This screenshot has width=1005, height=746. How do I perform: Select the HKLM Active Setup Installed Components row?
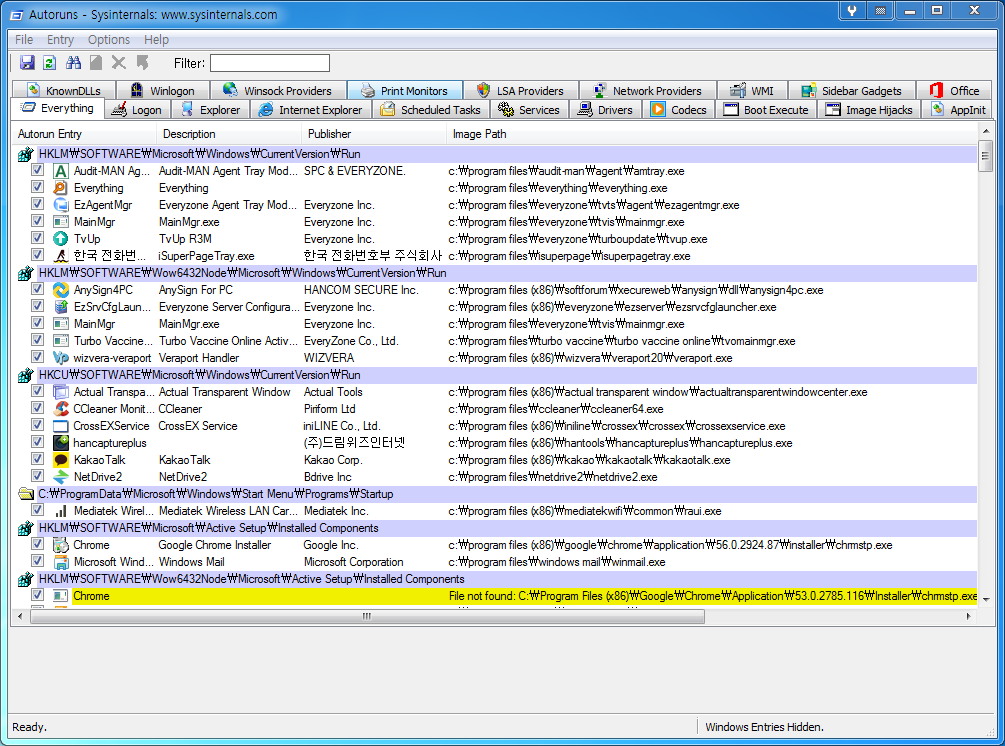(x=497, y=527)
